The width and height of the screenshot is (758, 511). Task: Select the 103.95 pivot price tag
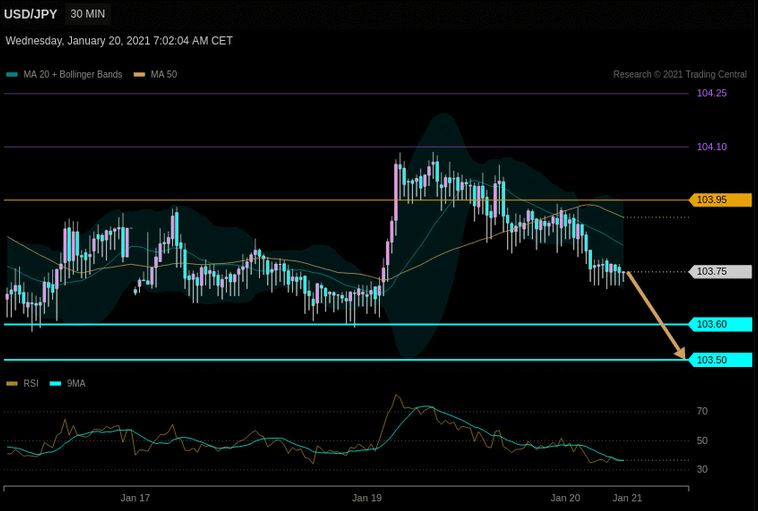720,200
